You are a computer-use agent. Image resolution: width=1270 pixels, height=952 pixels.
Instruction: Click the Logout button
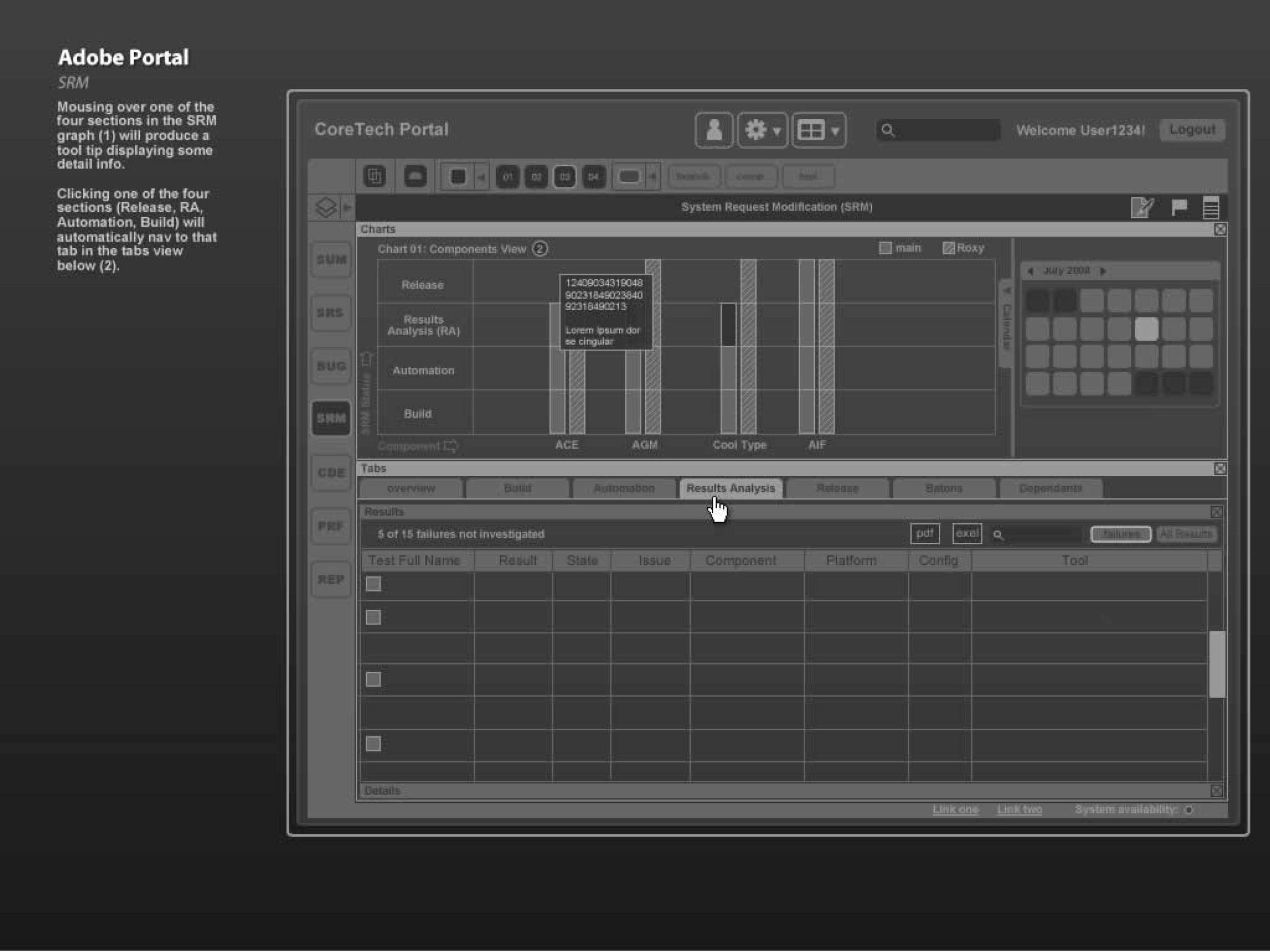coord(1192,129)
